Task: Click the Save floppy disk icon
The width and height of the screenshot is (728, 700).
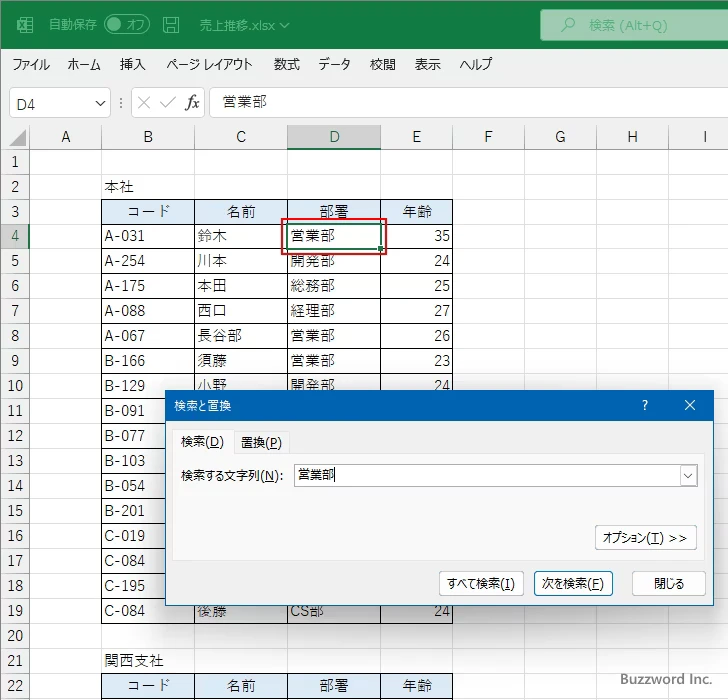Action: click(x=171, y=24)
